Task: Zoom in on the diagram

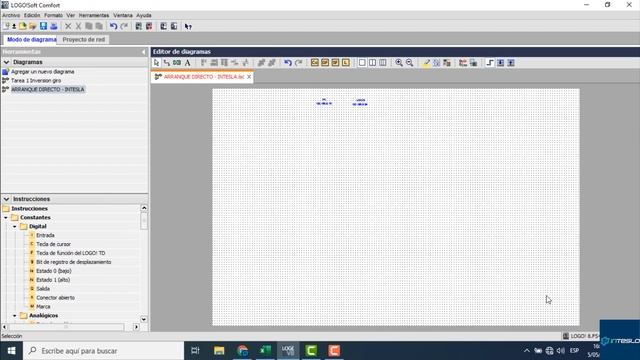Action: [x=399, y=62]
